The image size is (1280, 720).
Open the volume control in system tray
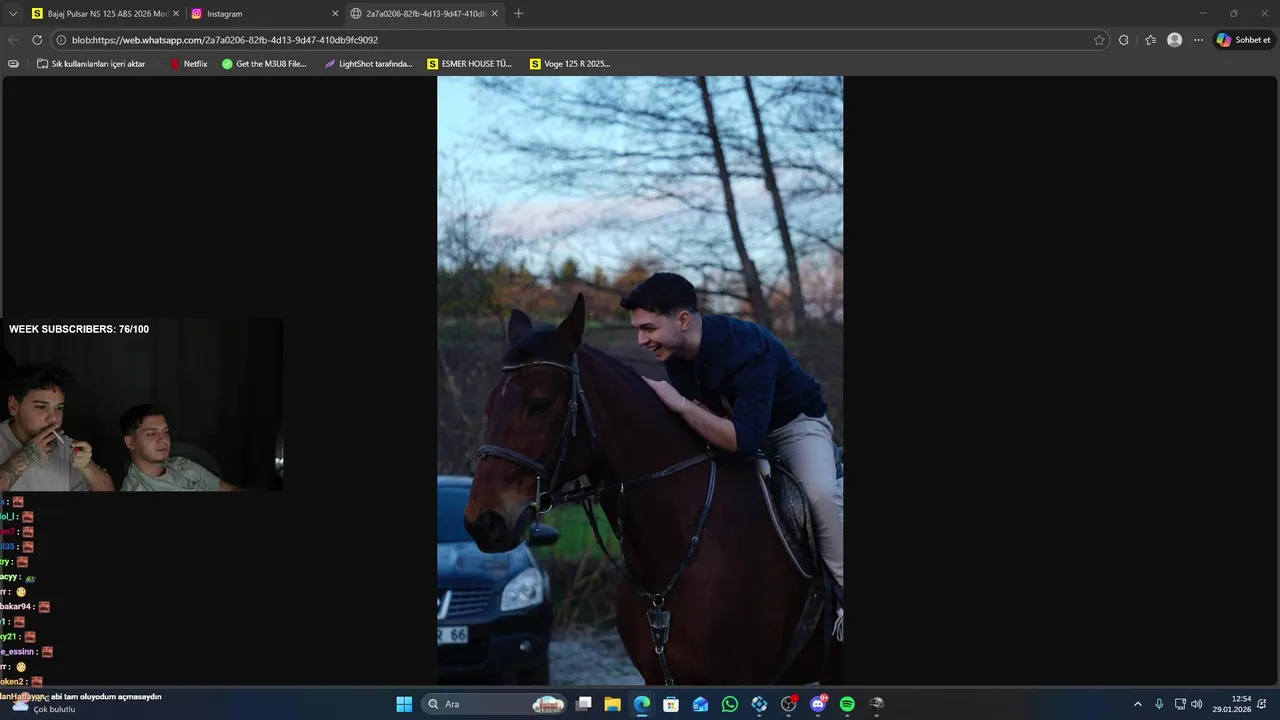[x=1197, y=704]
